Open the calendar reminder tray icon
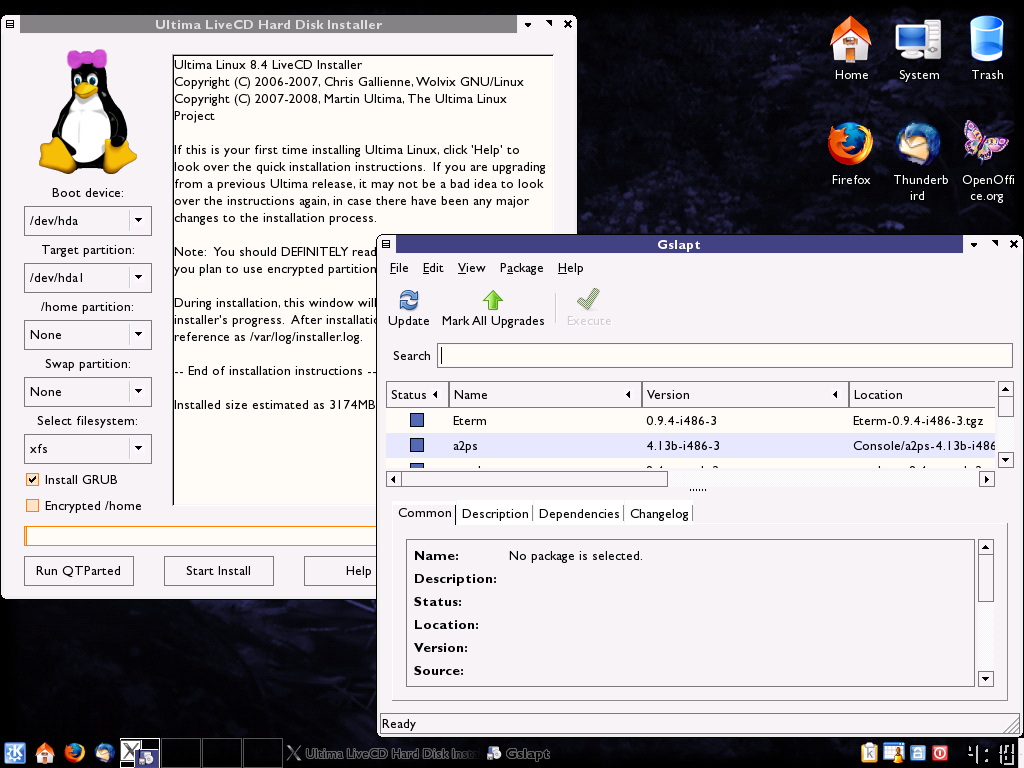 pyautogui.click(x=893, y=753)
